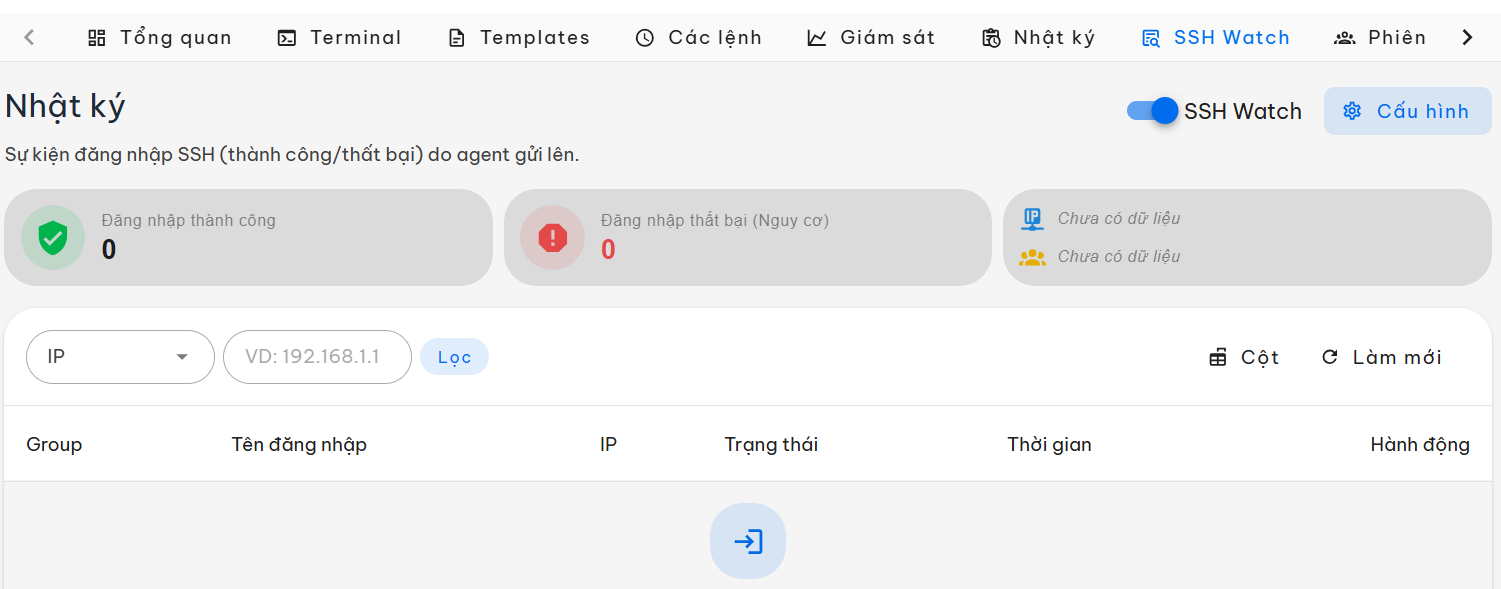1501x589 pixels.
Task: Click the Giám sát chart line icon
Action: coord(817,38)
